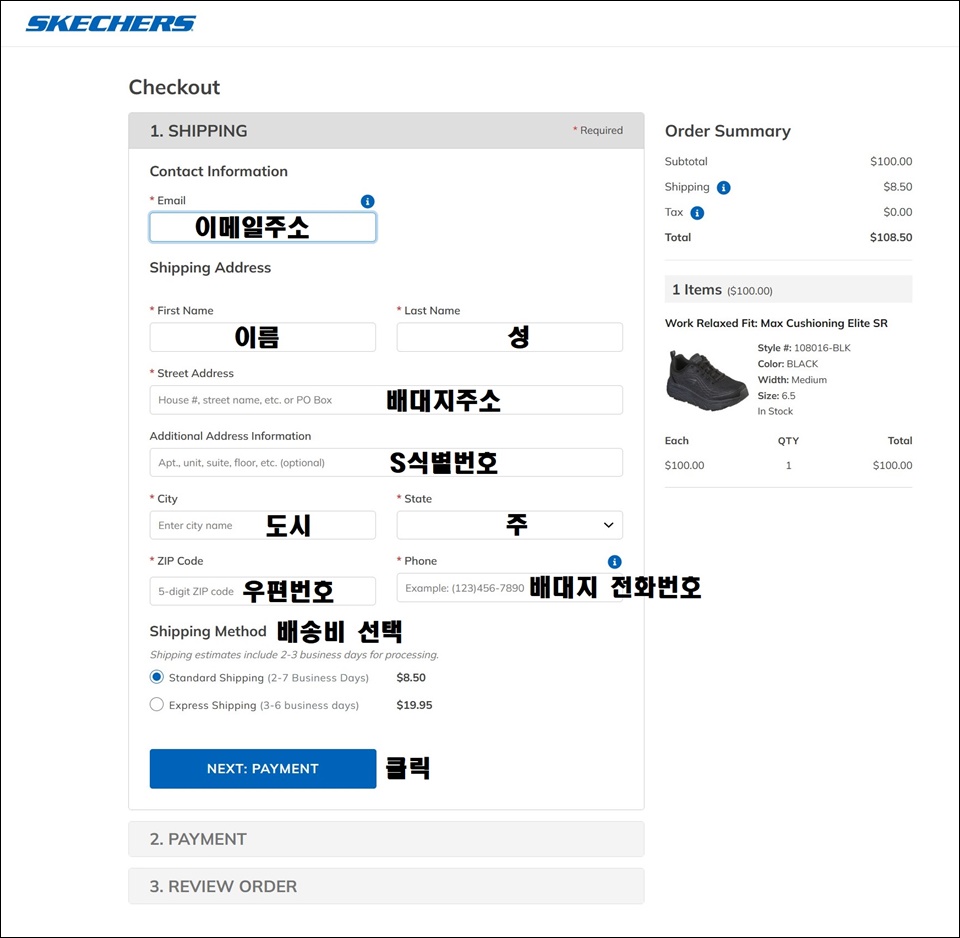Click the First Name field
Screen dimensions: 960x938
point(263,337)
